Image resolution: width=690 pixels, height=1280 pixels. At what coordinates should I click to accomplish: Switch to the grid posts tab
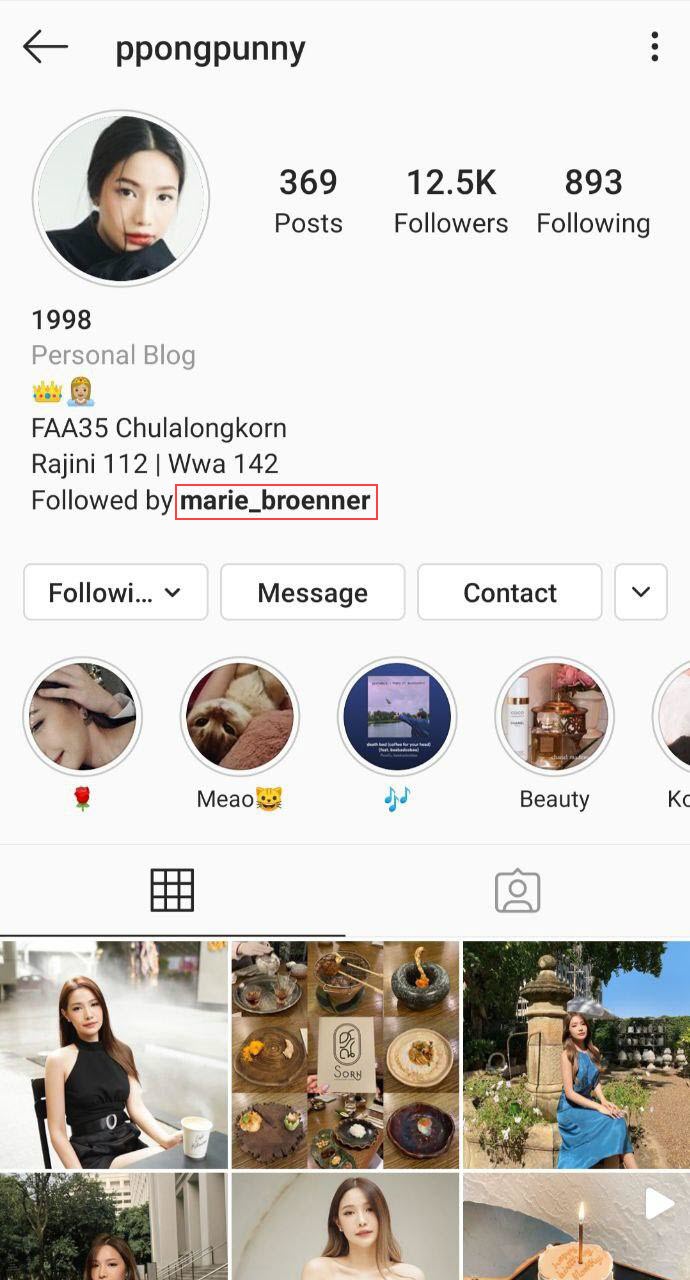172,890
